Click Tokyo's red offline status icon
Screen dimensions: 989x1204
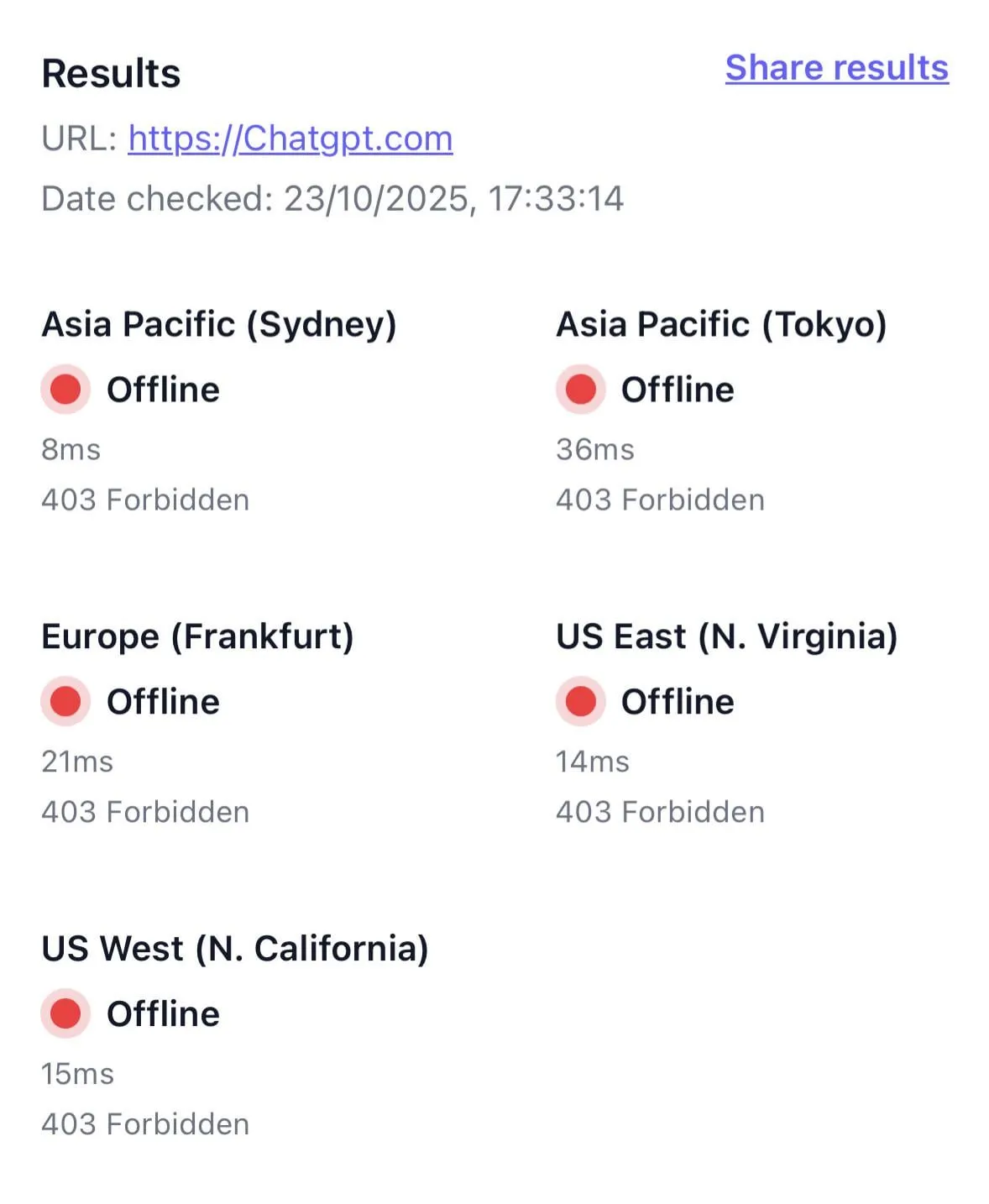(x=580, y=390)
